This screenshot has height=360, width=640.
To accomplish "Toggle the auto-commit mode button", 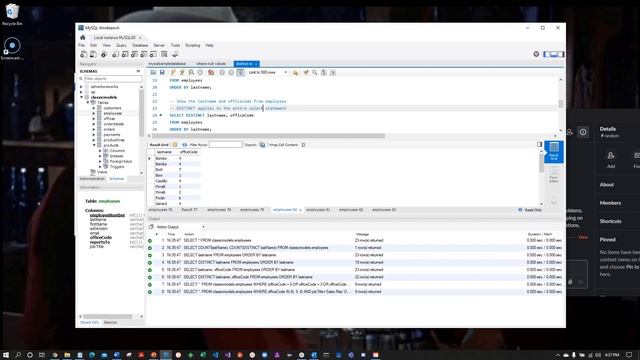I will pyautogui.click(x=240, y=72).
